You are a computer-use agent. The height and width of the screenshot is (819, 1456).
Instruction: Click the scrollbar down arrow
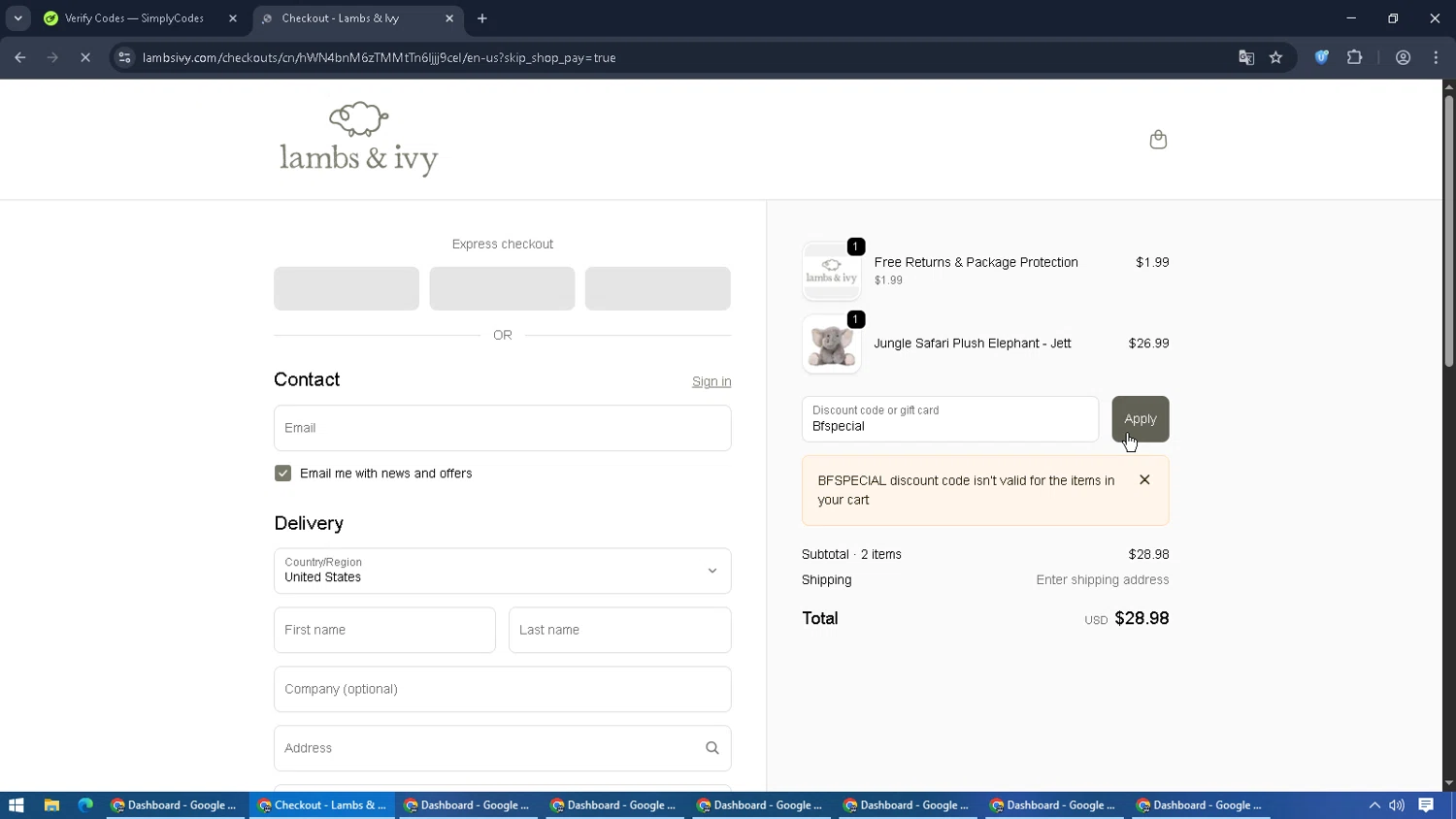tap(1448, 784)
